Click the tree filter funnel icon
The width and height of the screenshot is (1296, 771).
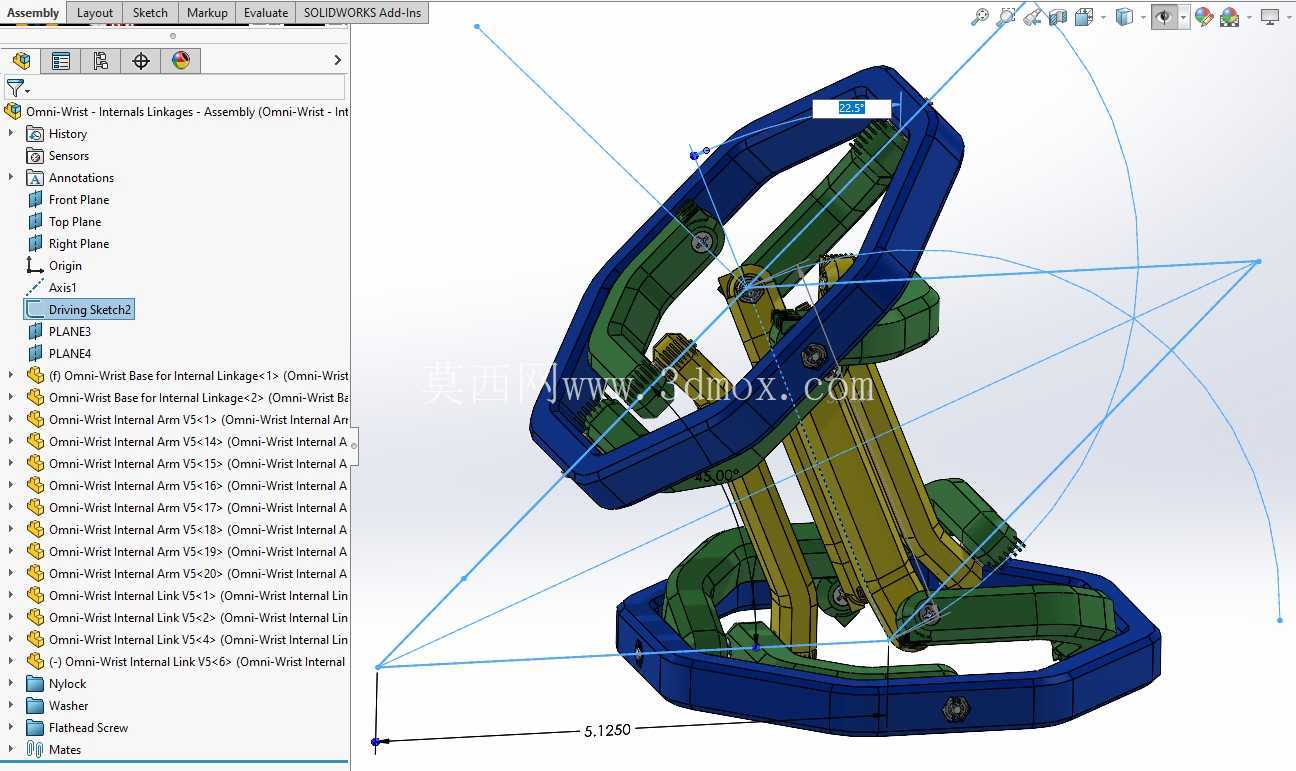[x=15, y=88]
